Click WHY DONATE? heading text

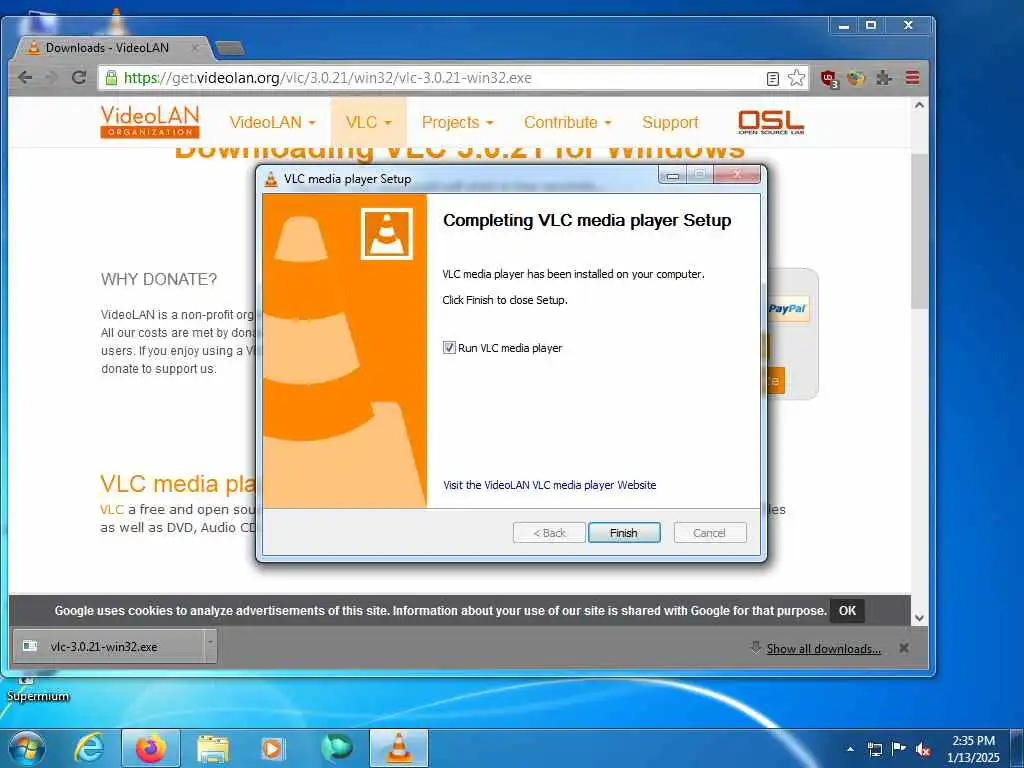[159, 280]
